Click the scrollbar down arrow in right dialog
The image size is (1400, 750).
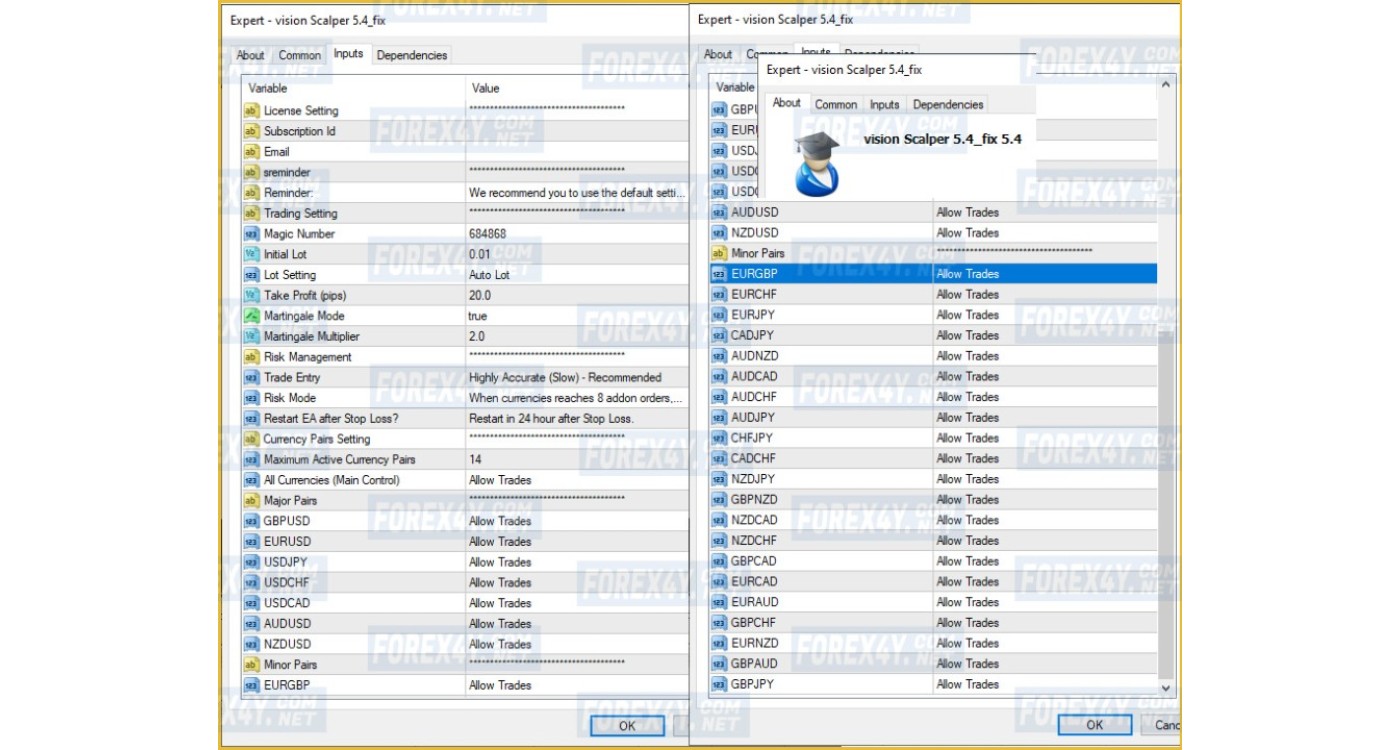1165,688
